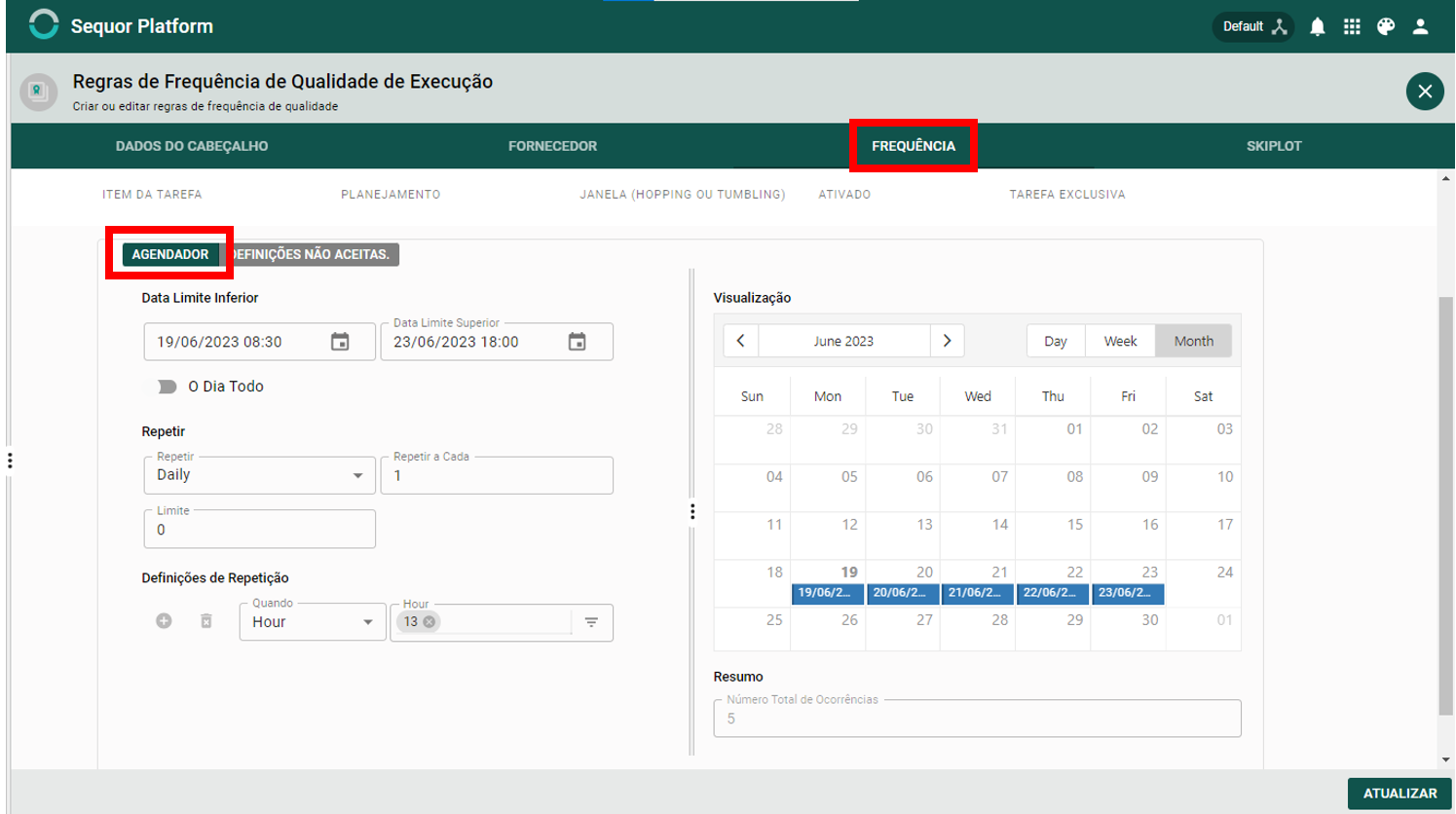Viewport: 1456px width, 814px height.
Task: Select the Definições Não Aceitas tab
Action: coord(310,254)
